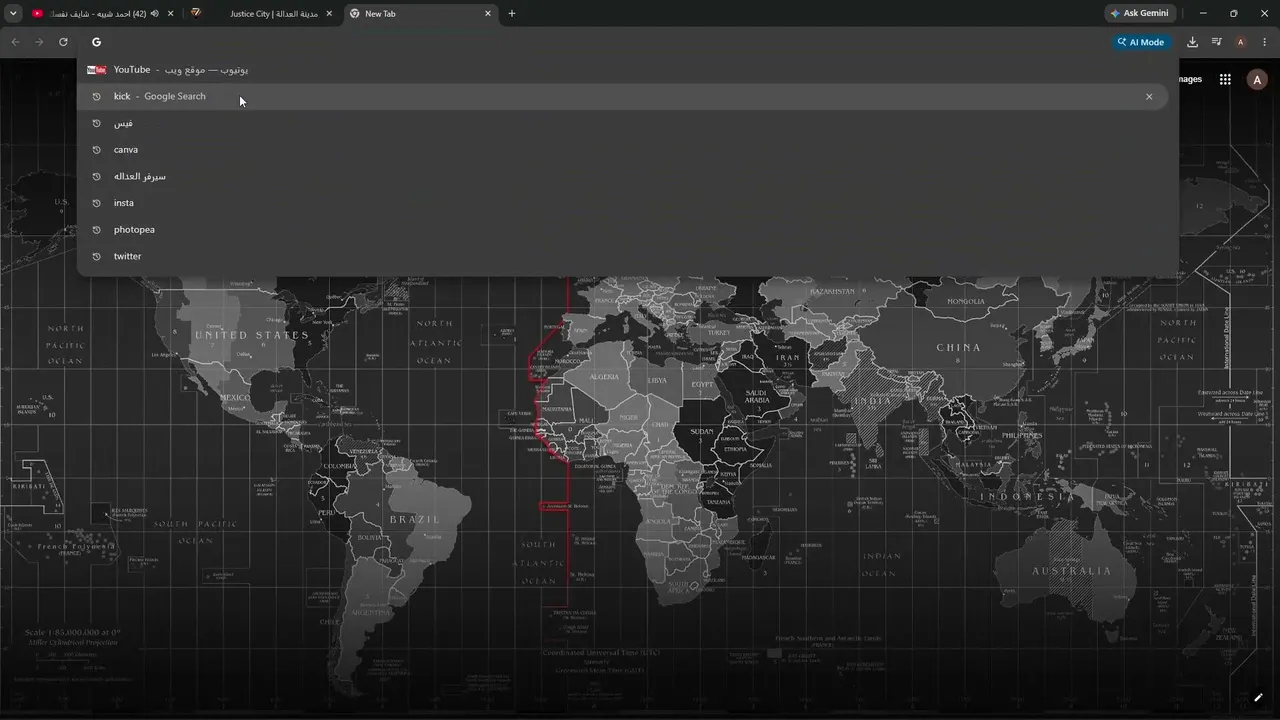Click the Google G icon in the address bar
The height and width of the screenshot is (720, 1280).
click(97, 42)
